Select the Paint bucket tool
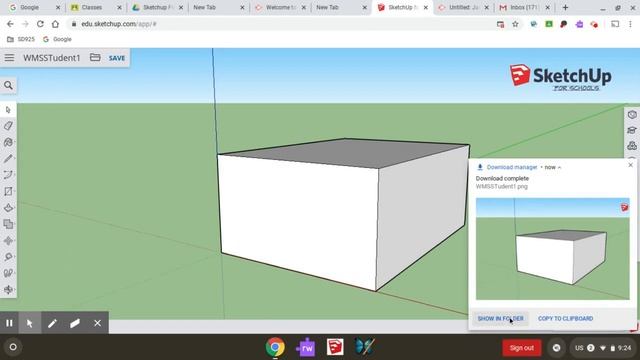The width and height of the screenshot is (640, 360). point(8,142)
